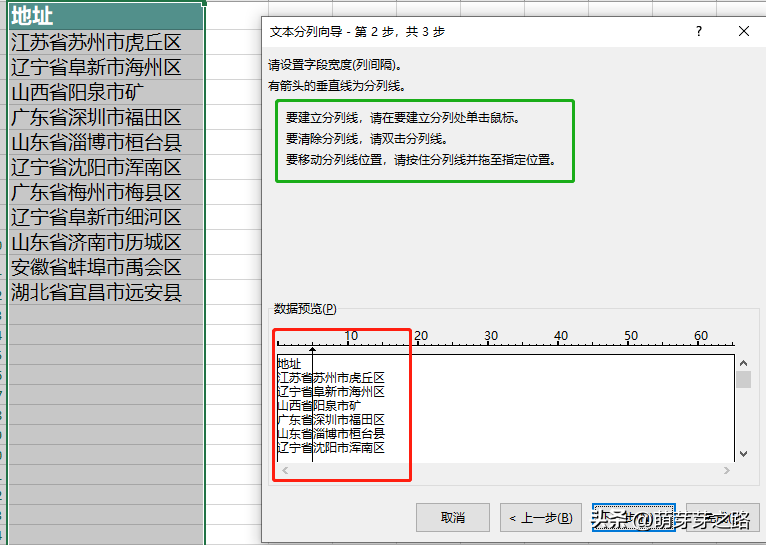The width and height of the screenshot is (766, 545).
Task: Select cell 山西省阳泉市矿 in worksheet
Action: (106, 92)
